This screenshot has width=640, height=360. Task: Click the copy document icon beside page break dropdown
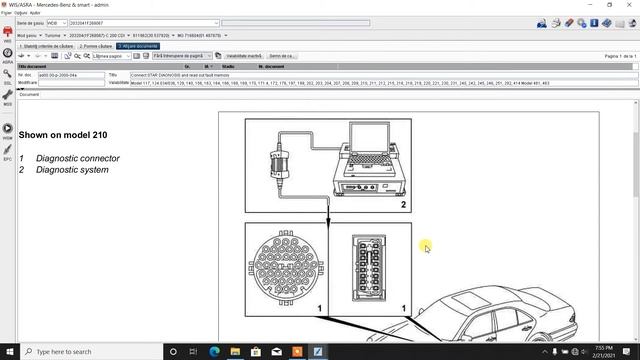click(218, 56)
